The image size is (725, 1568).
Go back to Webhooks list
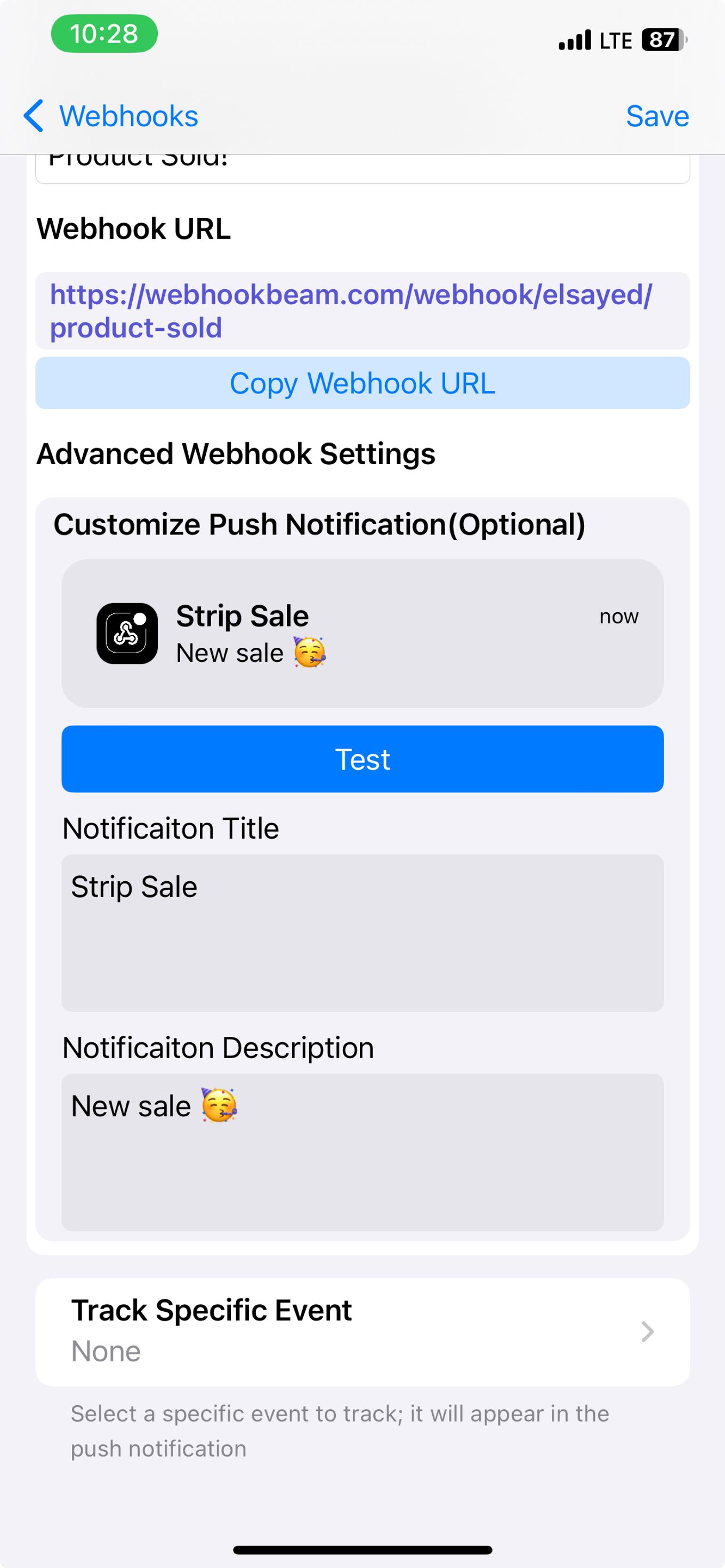[x=111, y=116]
